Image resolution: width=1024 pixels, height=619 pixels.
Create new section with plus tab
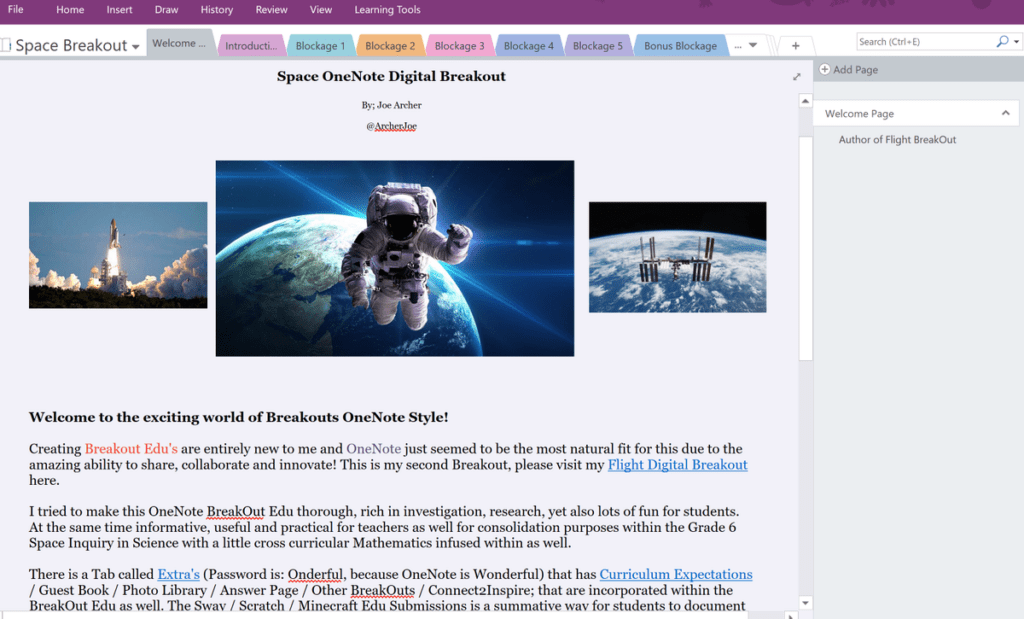pyautogui.click(x=795, y=46)
